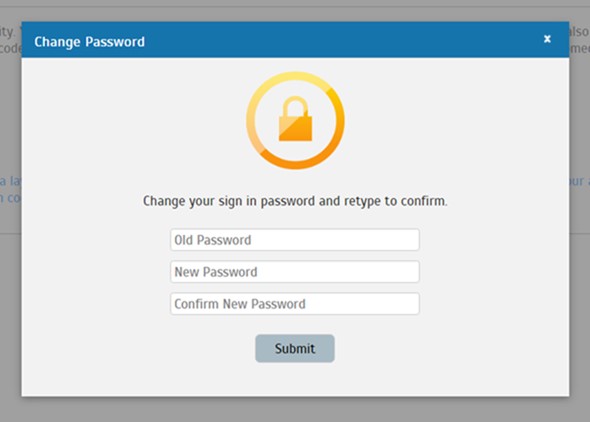The width and height of the screenshot is (590, 422).
Task: Click the sign in password instruction text
Action: point(295,201)
